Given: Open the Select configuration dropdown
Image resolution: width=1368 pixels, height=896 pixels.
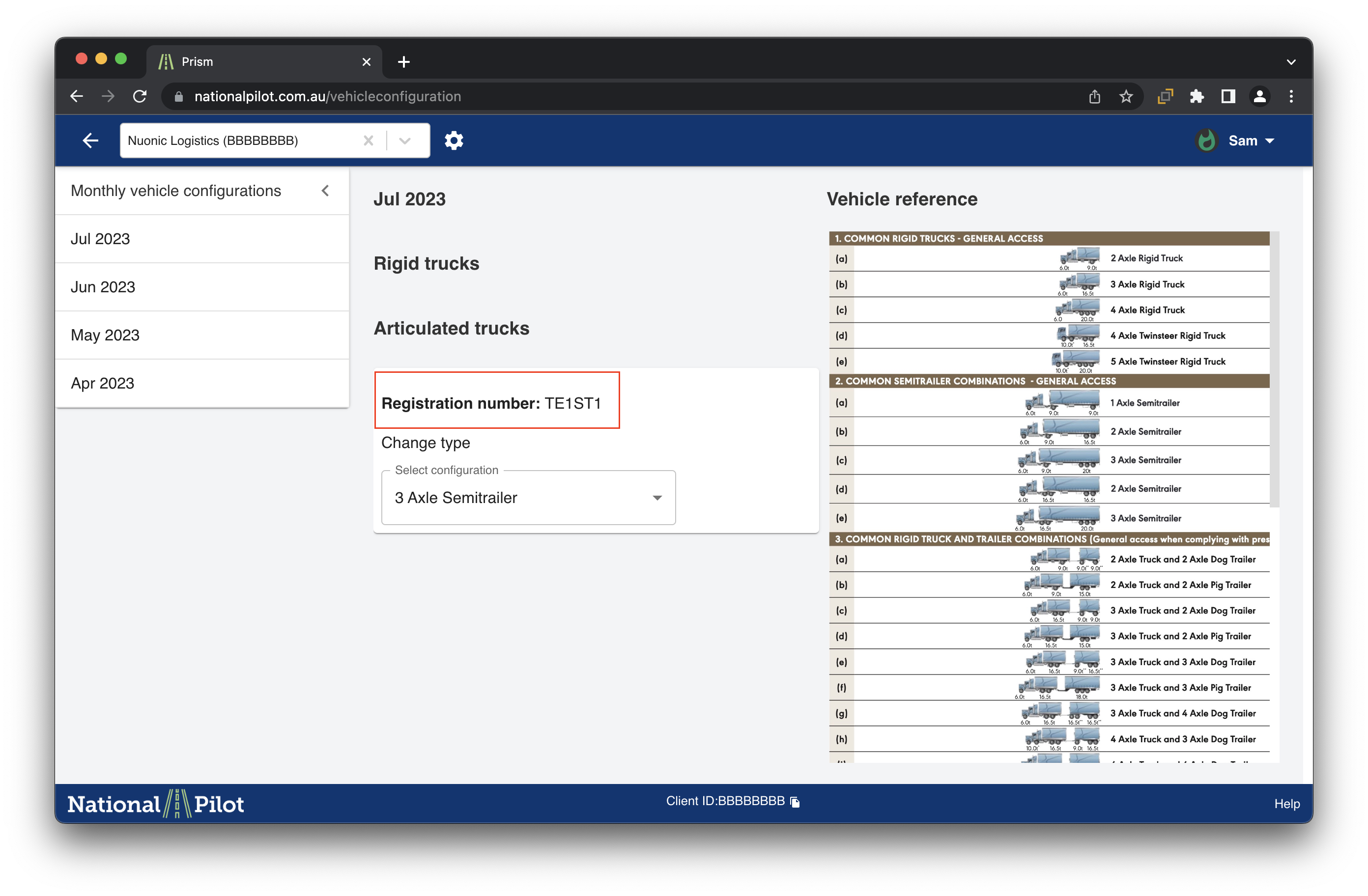Looking at the screenshot, I should (x=528, y=498).
